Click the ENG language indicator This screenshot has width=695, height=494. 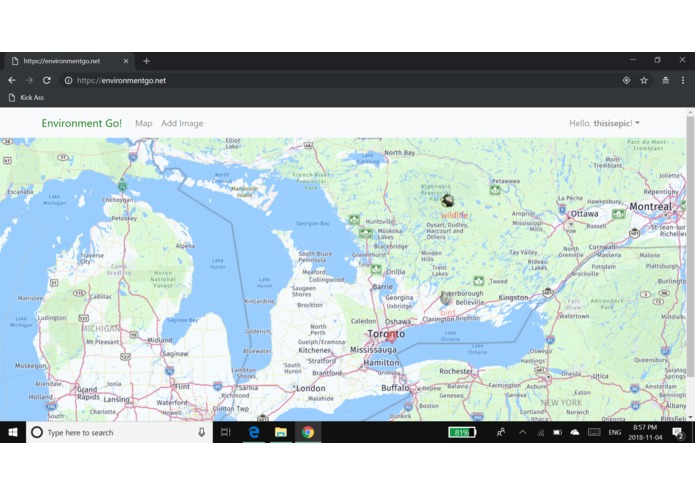[614, 432]
